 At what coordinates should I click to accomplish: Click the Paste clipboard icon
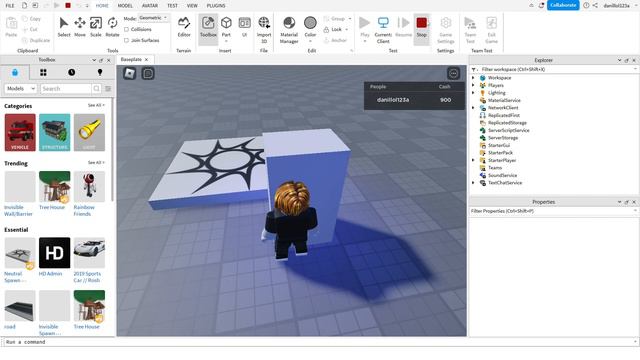(11, 27)
